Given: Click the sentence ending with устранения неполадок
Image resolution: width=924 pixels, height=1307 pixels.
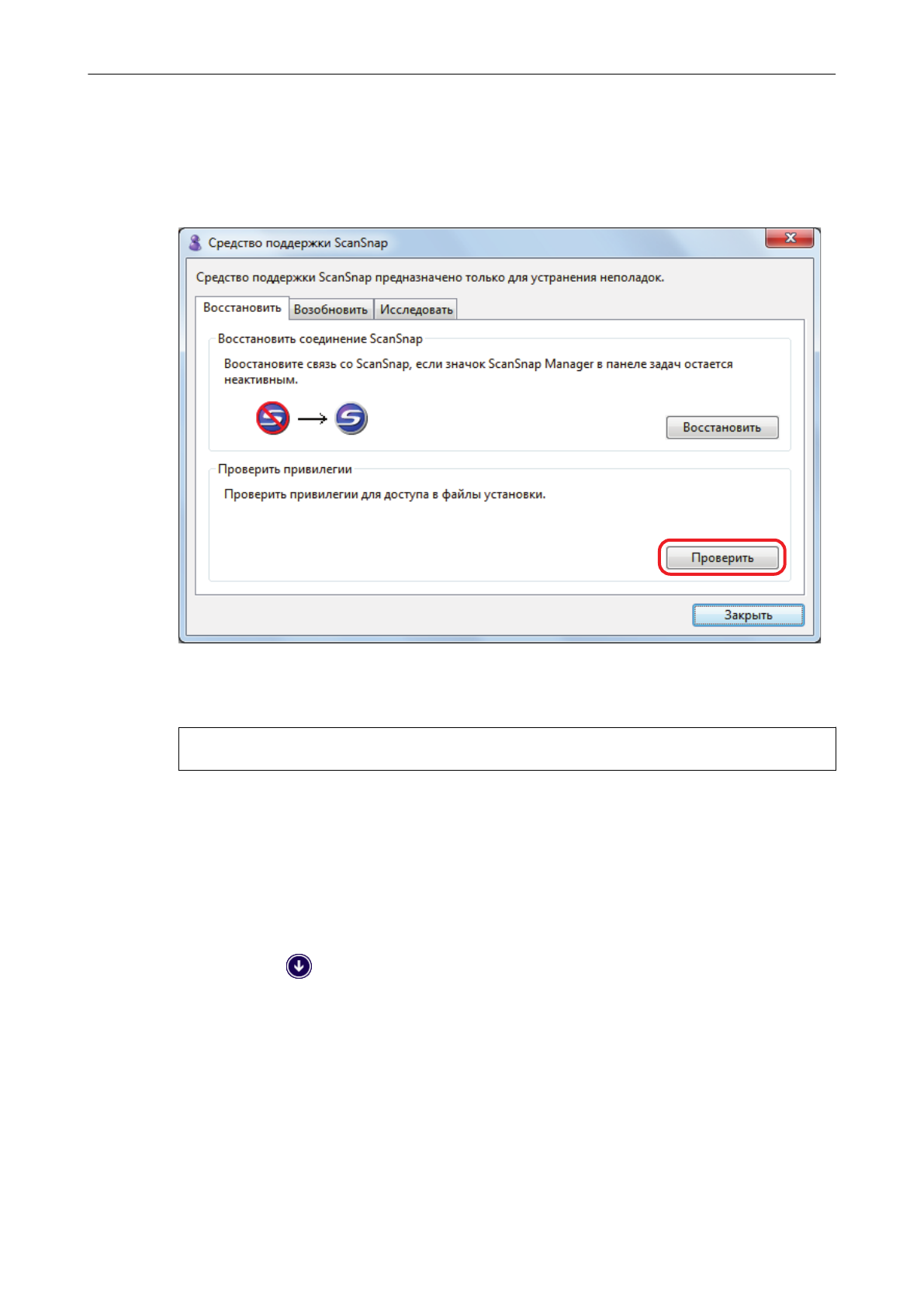Looking at the screenshot, I should pyautogui.click(x=430, y=278).
